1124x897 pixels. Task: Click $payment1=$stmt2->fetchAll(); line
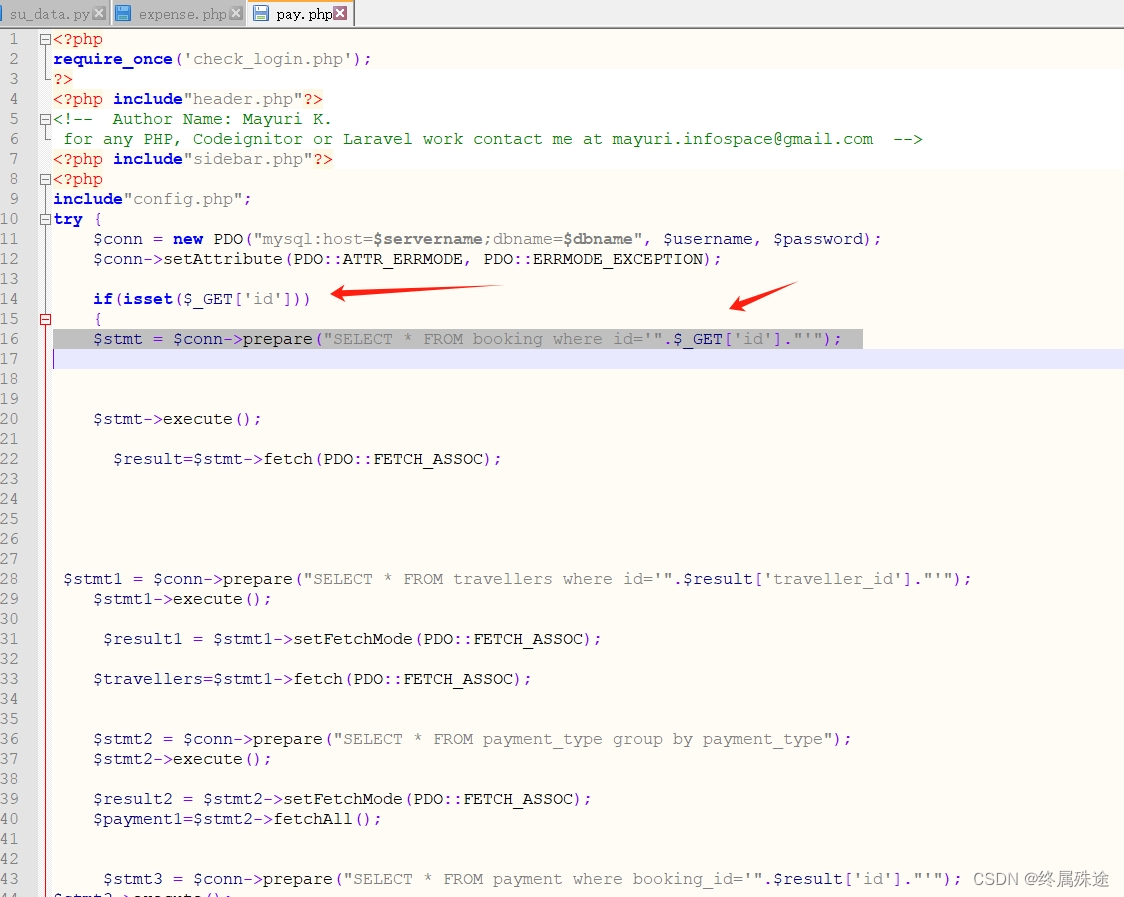pos(237,819)
